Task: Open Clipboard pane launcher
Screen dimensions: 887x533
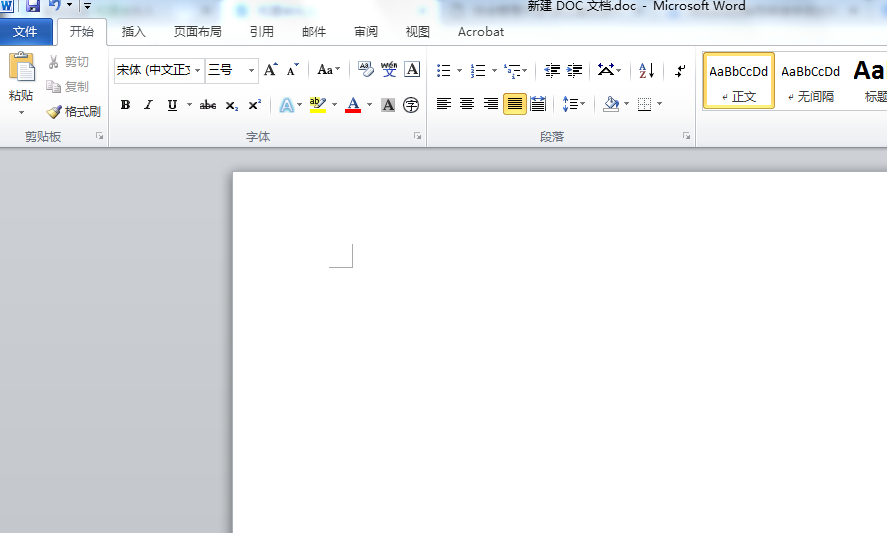Action: pos(100,136)
